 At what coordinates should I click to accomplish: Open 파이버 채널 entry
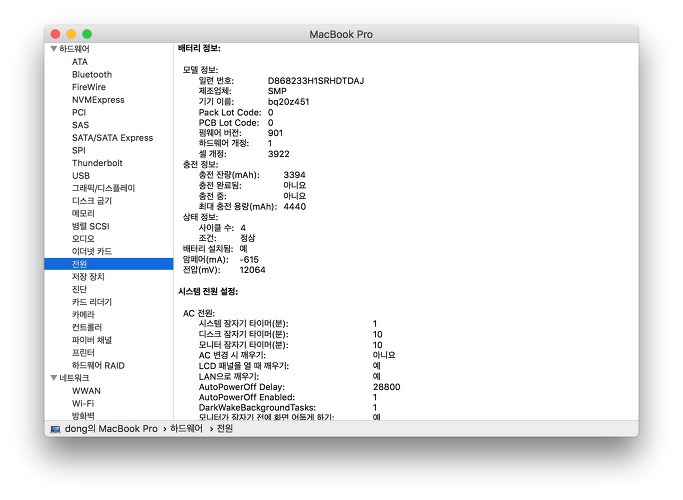click(x=91, y=340)
